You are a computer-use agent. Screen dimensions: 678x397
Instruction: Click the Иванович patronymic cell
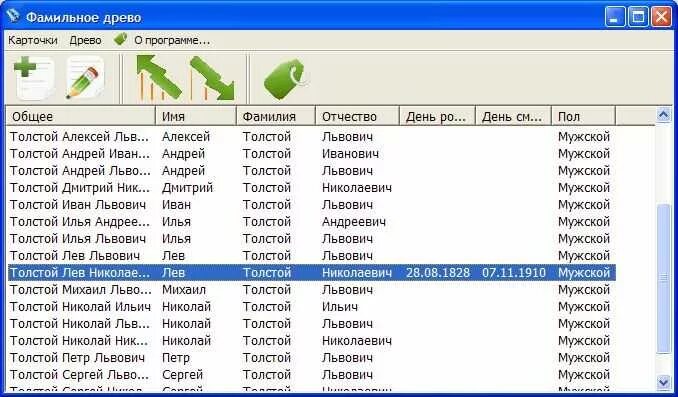tap(350, 154)
